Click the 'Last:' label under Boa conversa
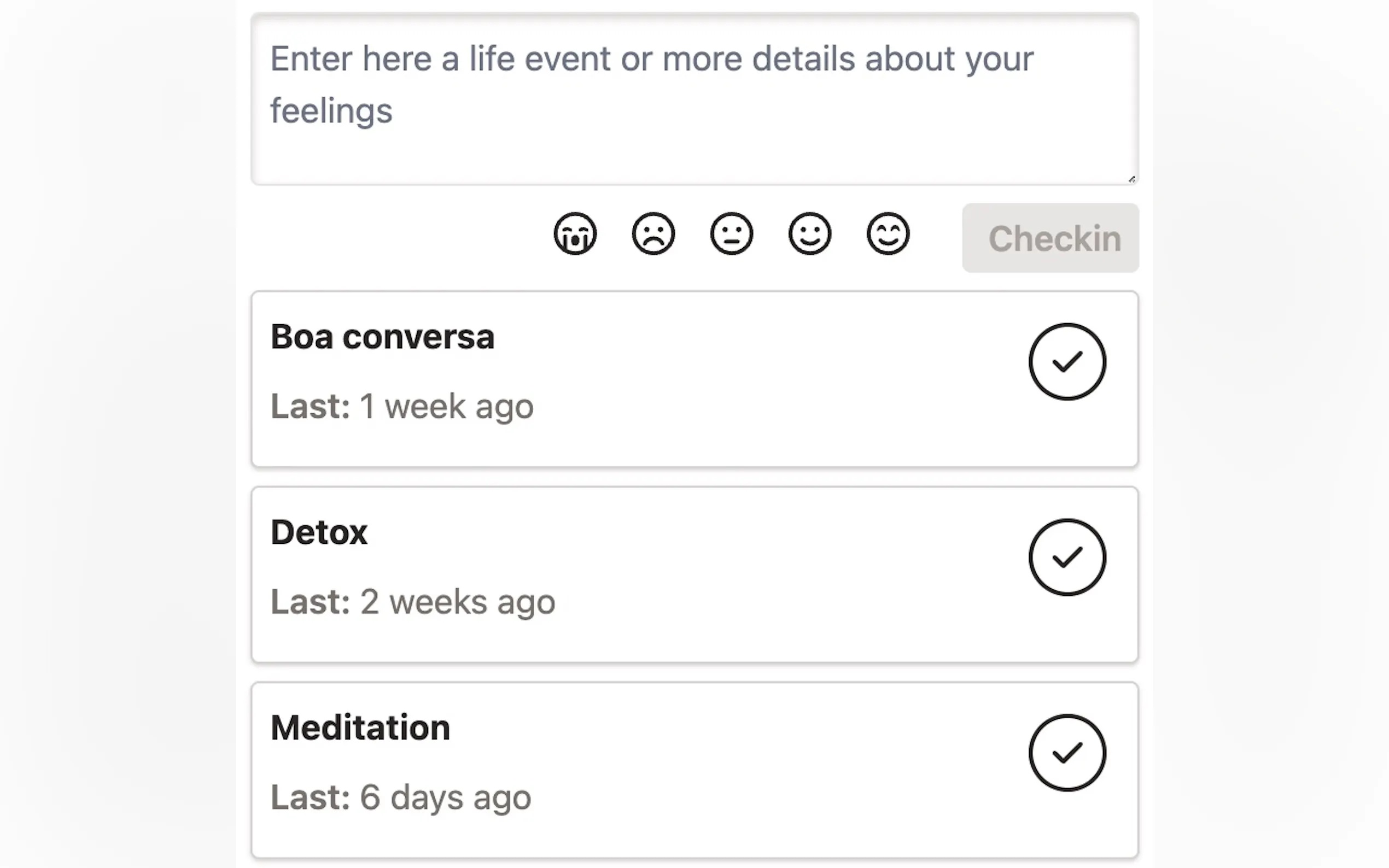The height and width of the screenshot is (868, 1389). click(310, 407)
